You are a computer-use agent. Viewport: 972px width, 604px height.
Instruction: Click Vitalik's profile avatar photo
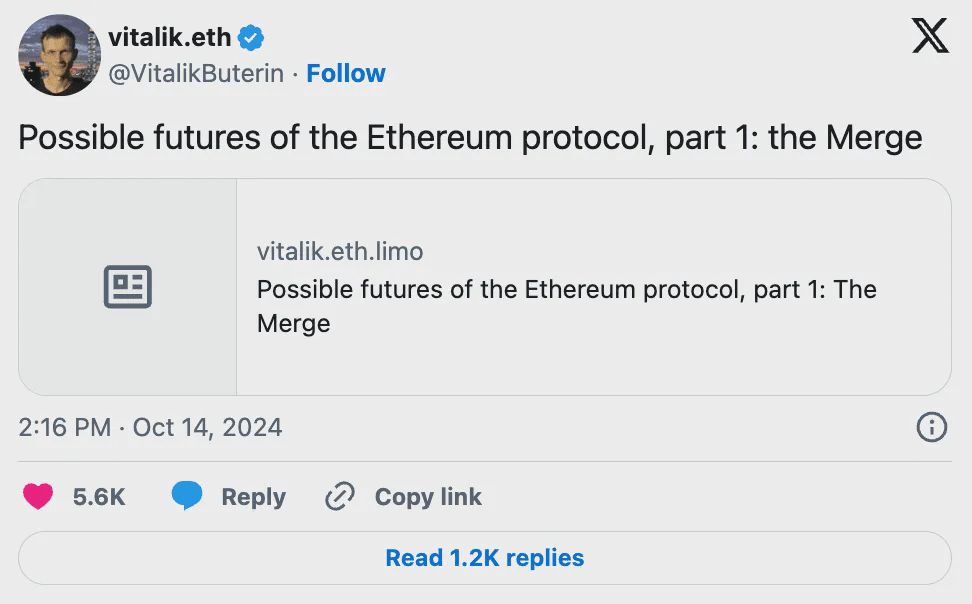coord(59,55)
